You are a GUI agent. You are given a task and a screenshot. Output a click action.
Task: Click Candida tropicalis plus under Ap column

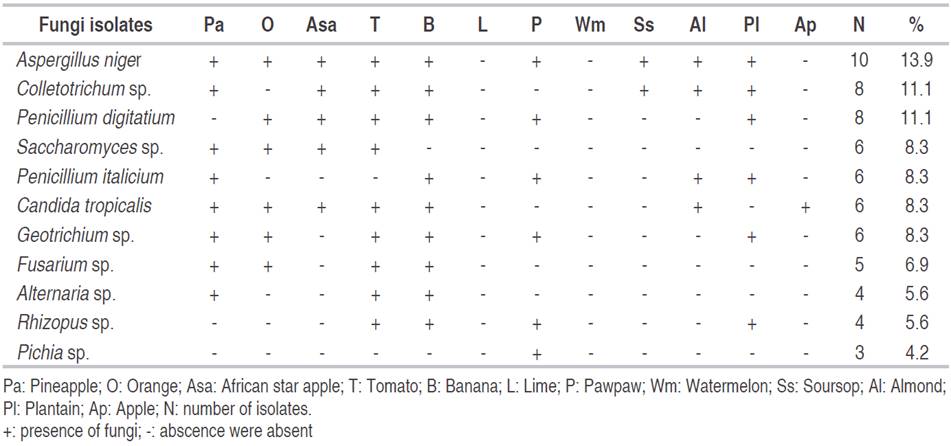pyautogui.click(x=805, y=207)
